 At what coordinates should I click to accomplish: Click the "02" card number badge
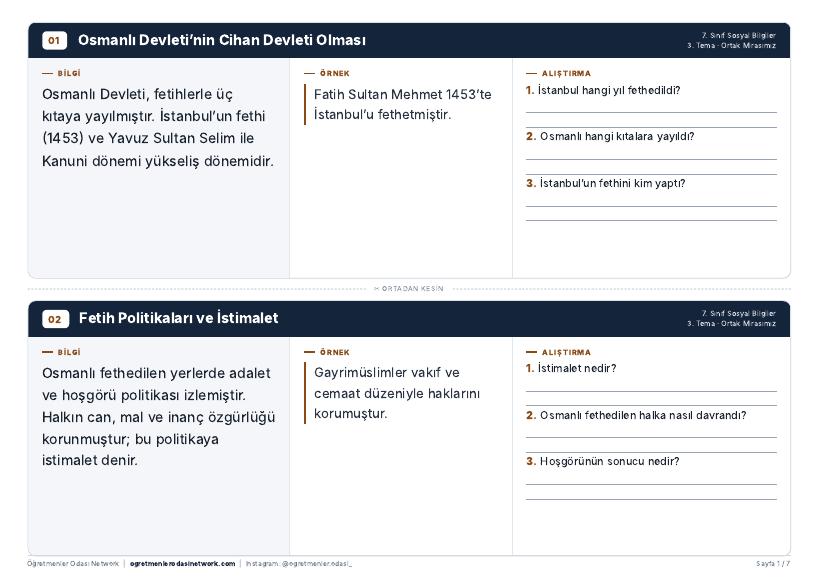pos(55,319)
